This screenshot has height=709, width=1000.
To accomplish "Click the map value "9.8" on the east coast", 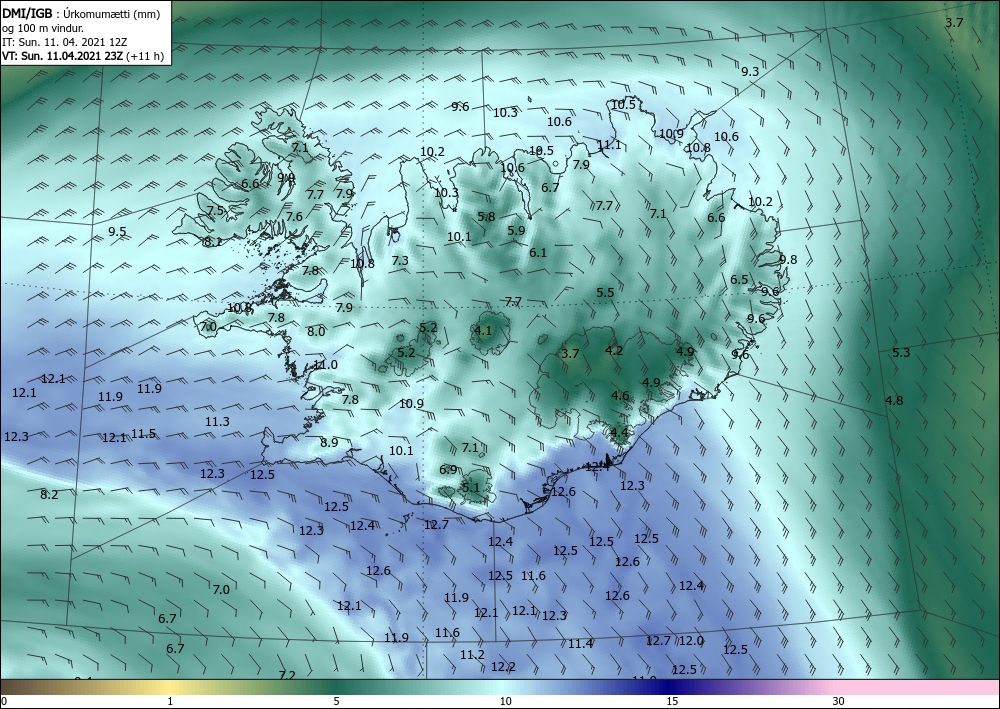I will 788,259.
